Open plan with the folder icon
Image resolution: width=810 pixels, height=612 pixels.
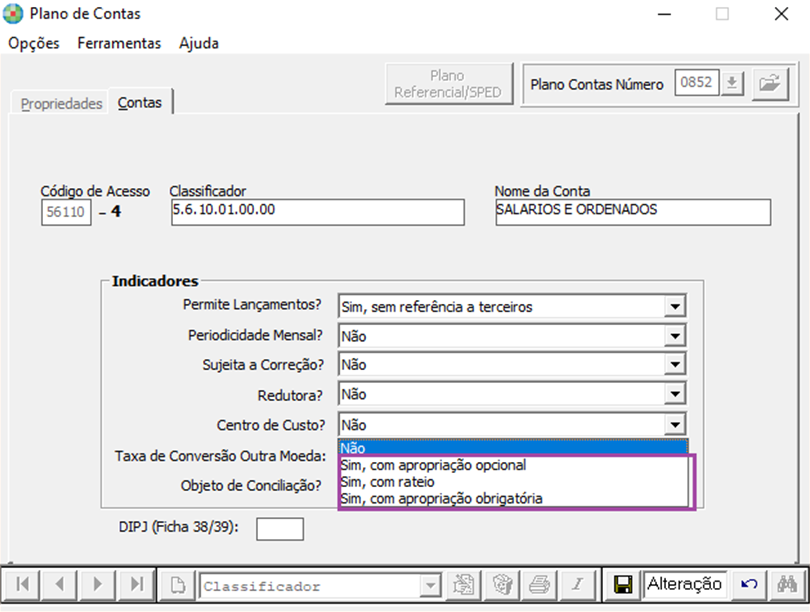click(770, 83)
